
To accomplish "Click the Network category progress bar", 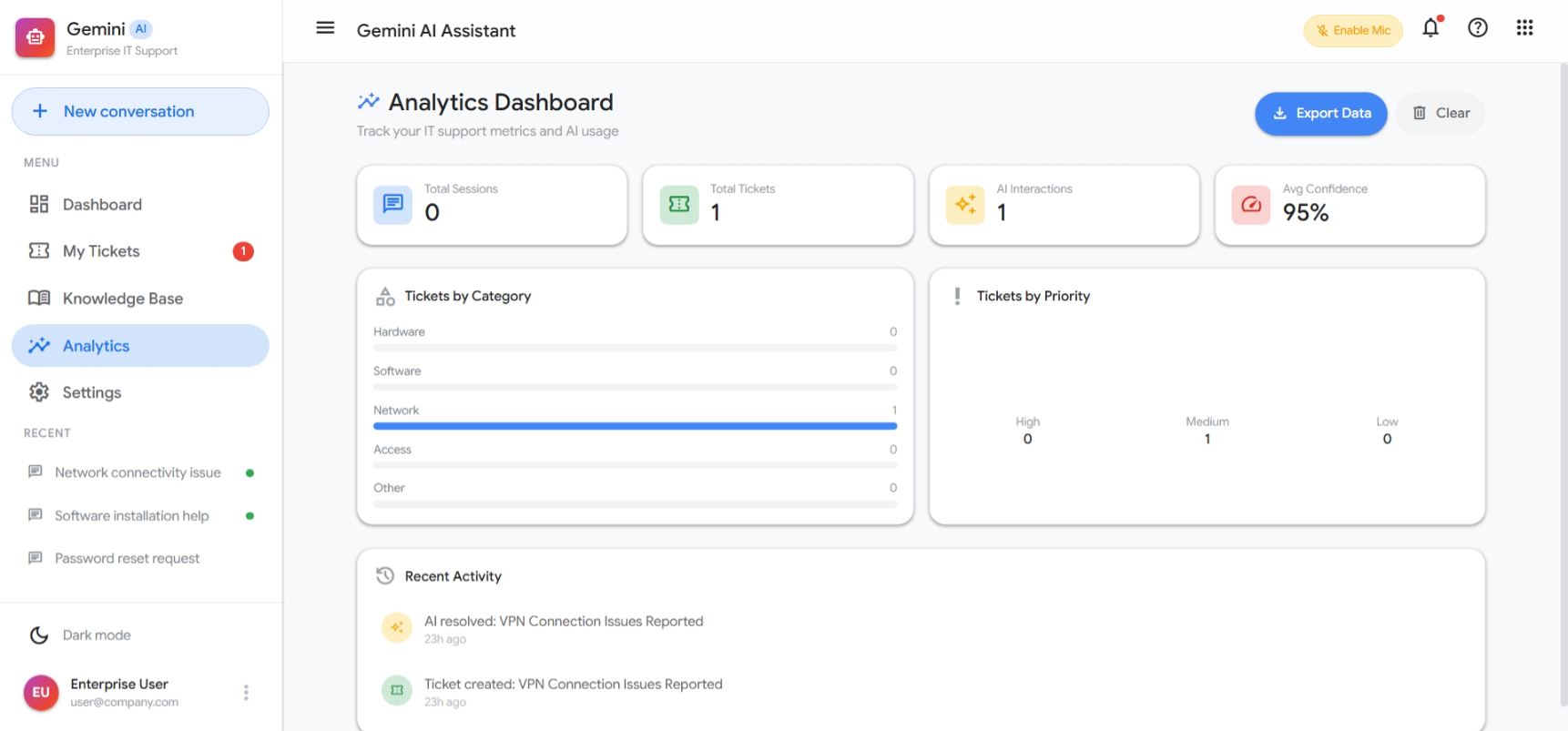I will pos(635,426).
